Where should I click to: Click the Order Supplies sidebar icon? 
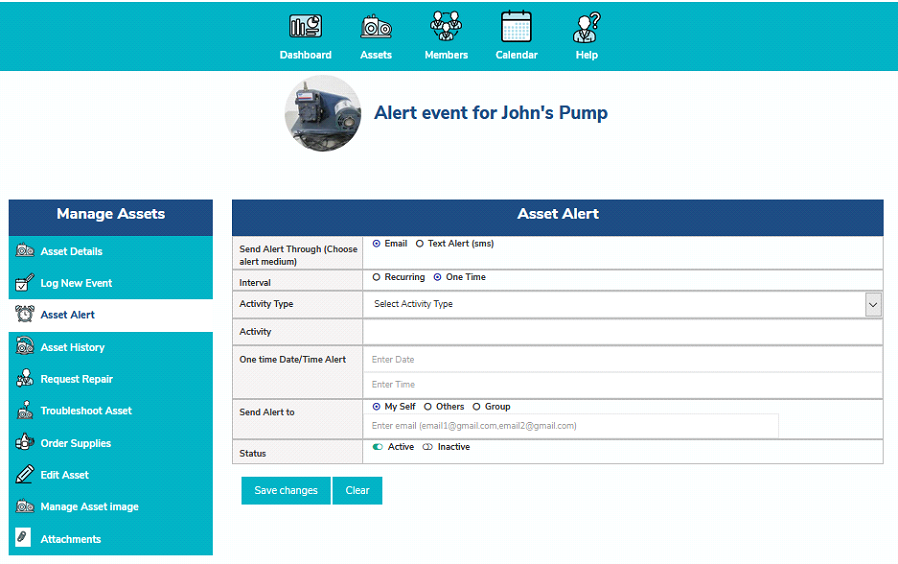[x=25, y=443]
